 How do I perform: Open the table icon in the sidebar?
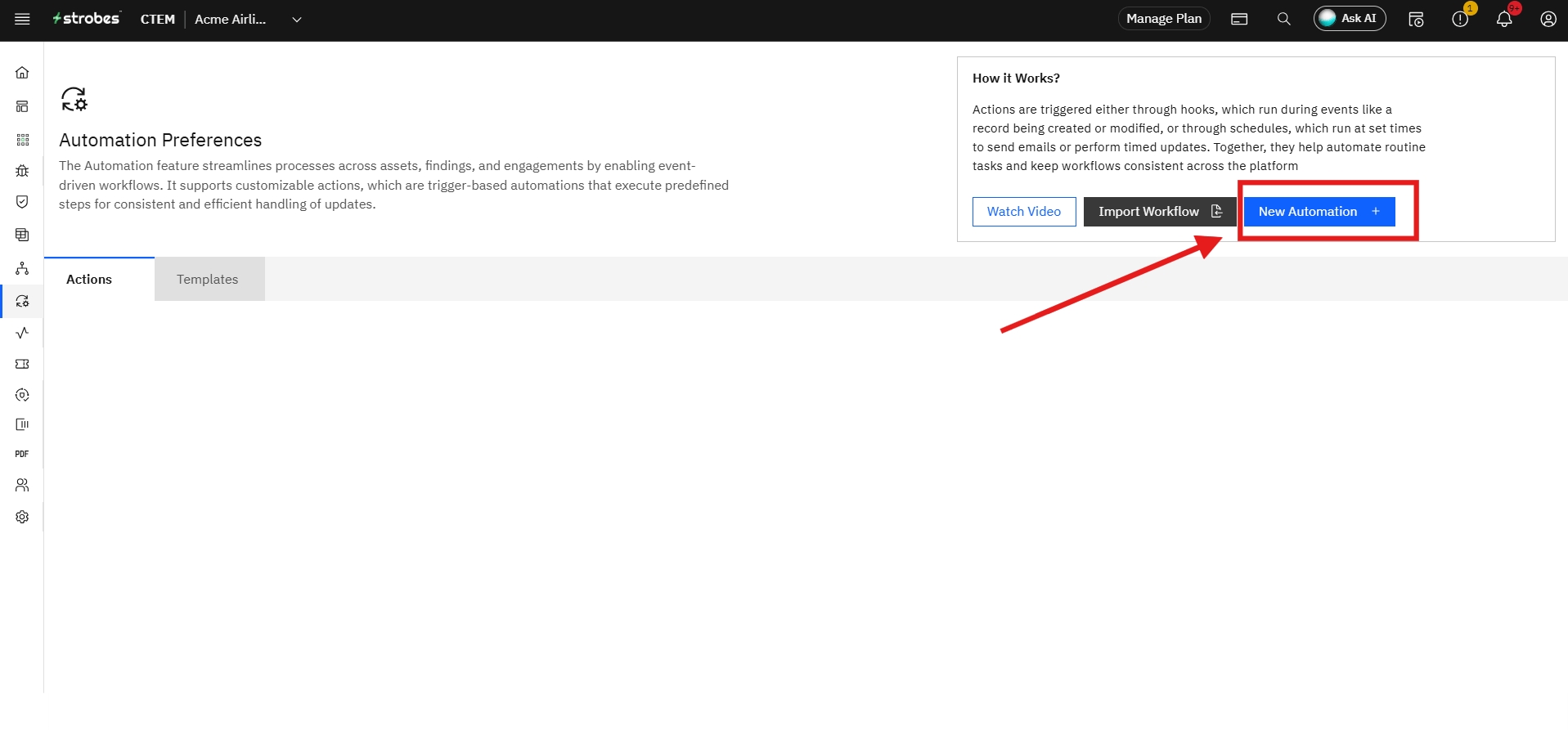22,235
